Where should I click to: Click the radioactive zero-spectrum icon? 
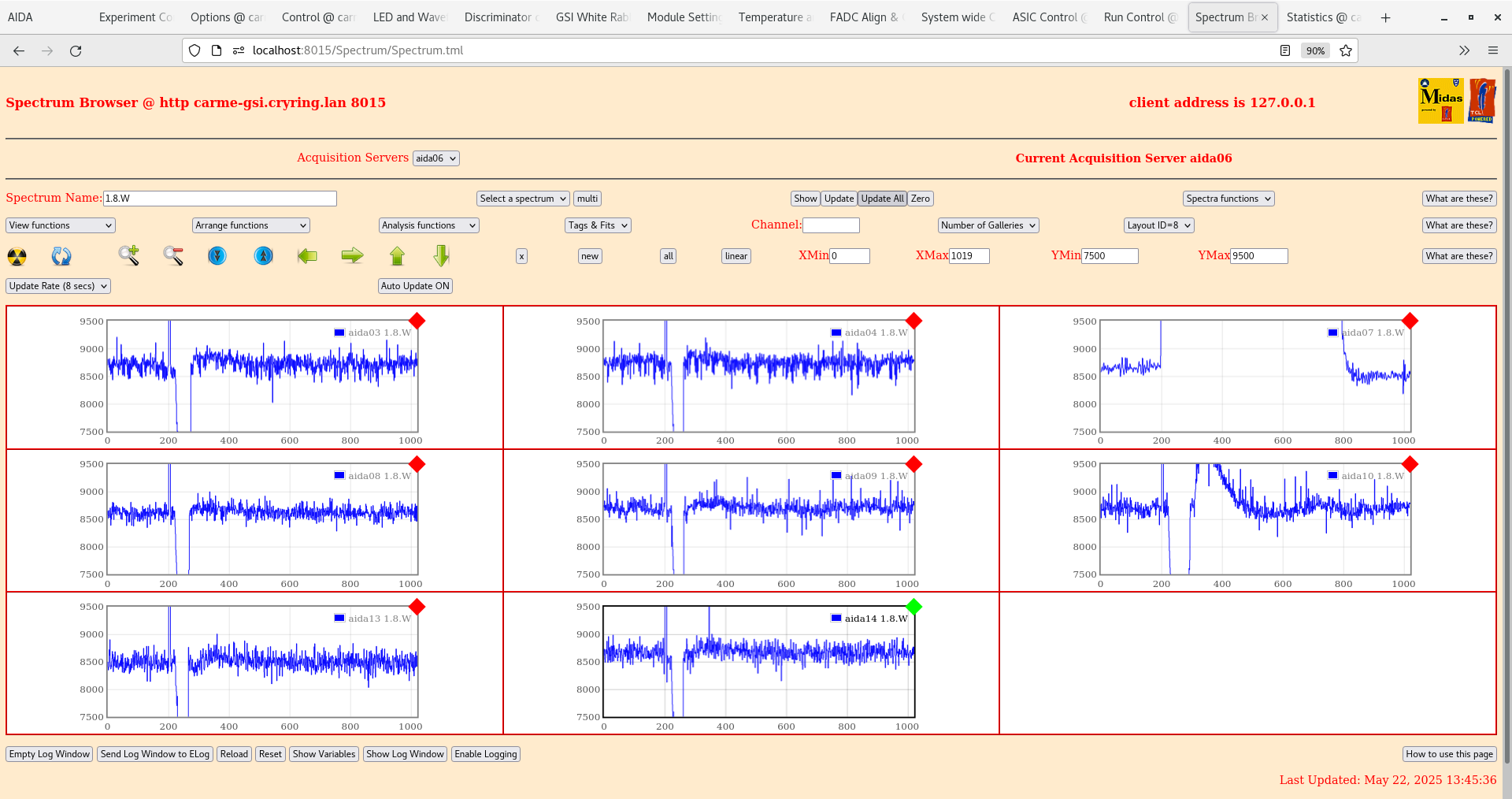click(16, 255)
